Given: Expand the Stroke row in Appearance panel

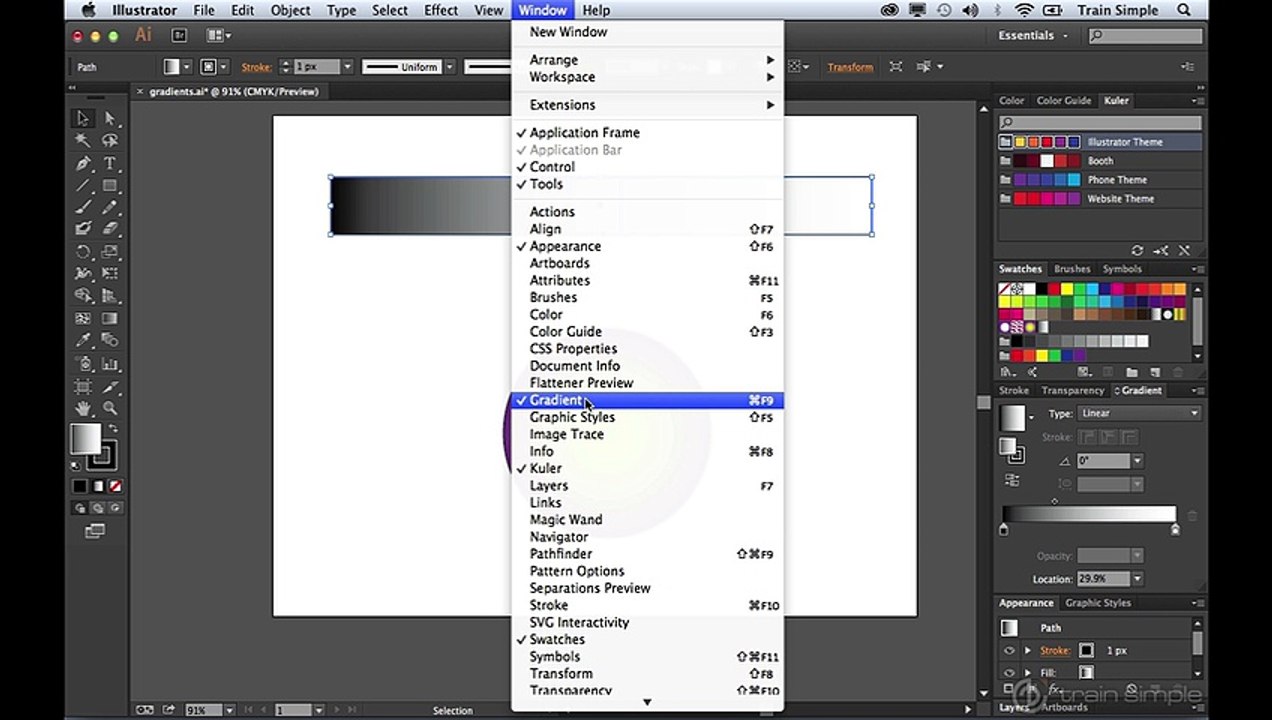Looking at the screenshot, I should pos(1027,650).
